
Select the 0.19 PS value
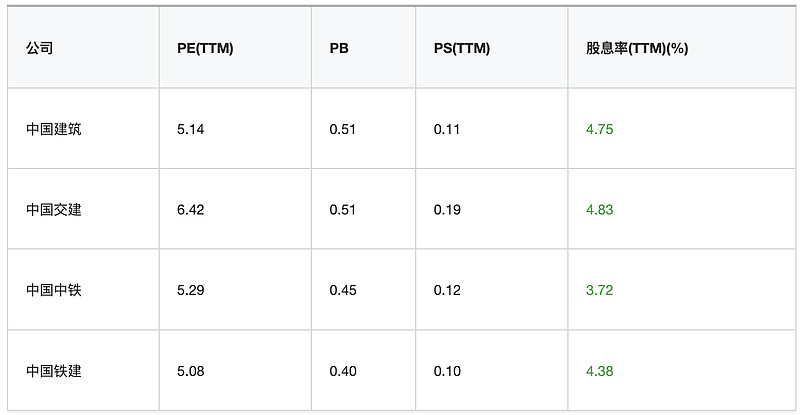[x=447, y=210]
